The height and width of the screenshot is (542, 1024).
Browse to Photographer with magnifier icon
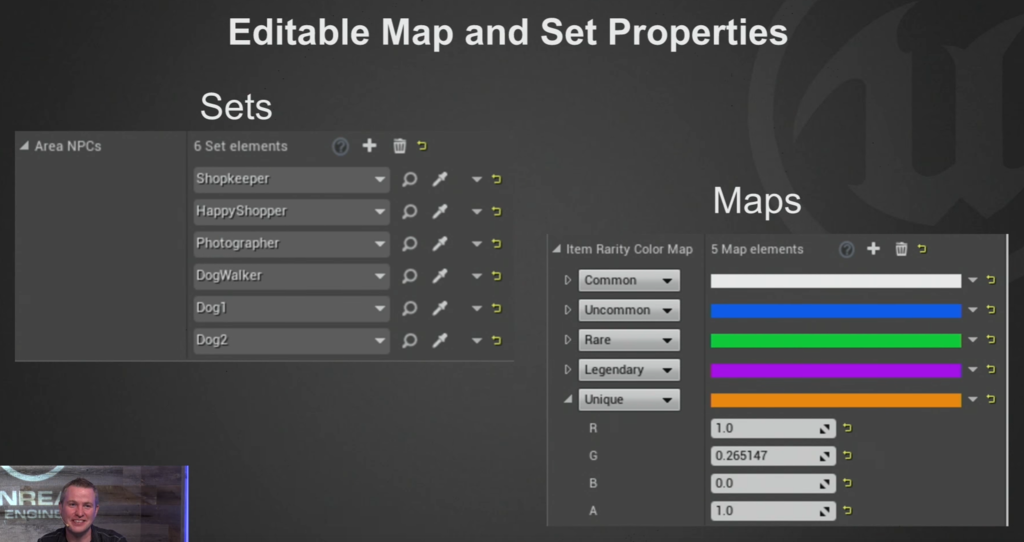coord(409,244)
